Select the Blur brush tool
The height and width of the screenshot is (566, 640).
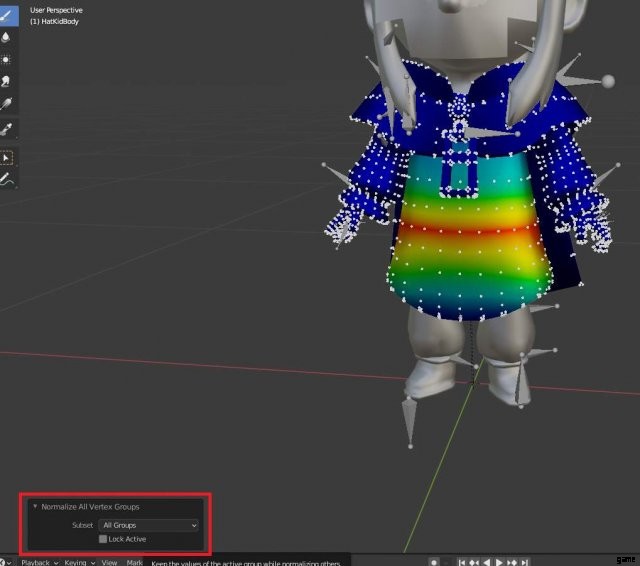pyautogui.click(x=7, y=37)
